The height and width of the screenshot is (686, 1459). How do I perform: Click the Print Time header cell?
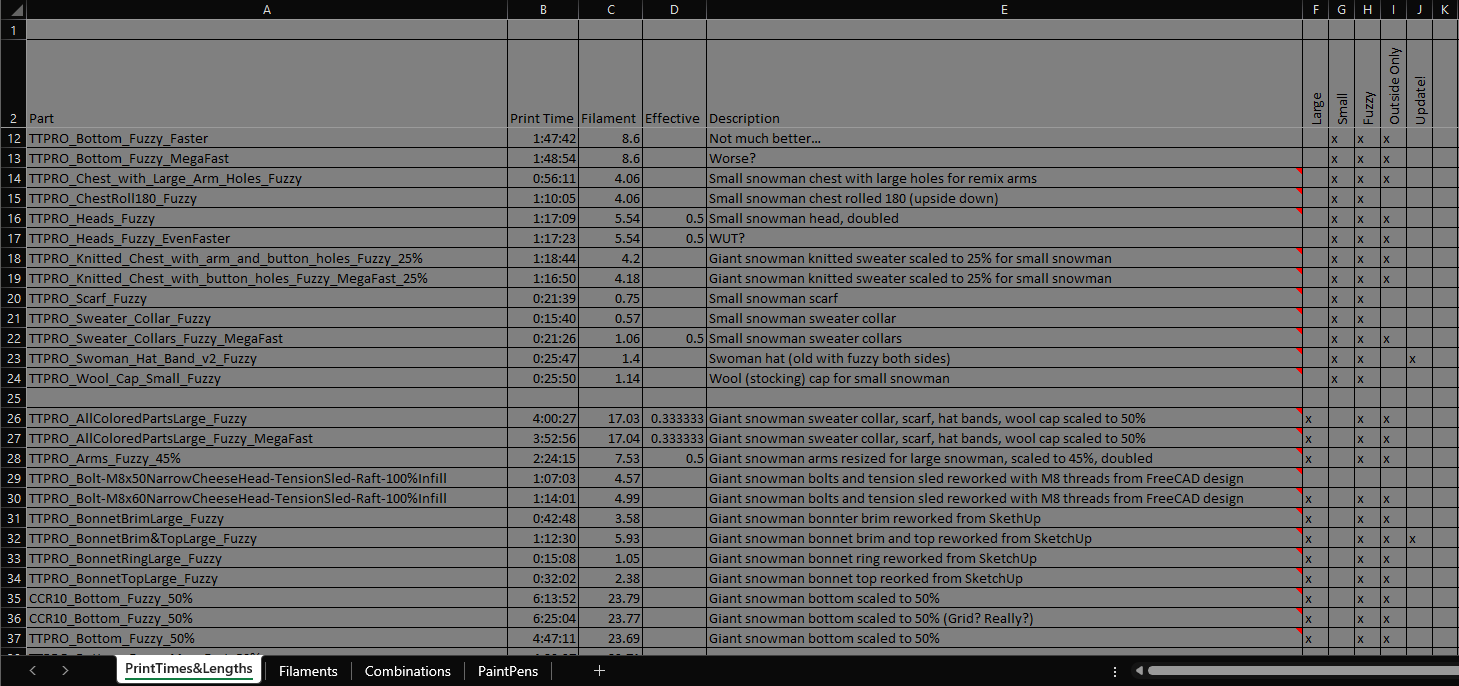pyautogui.click(x=542, y=118)
